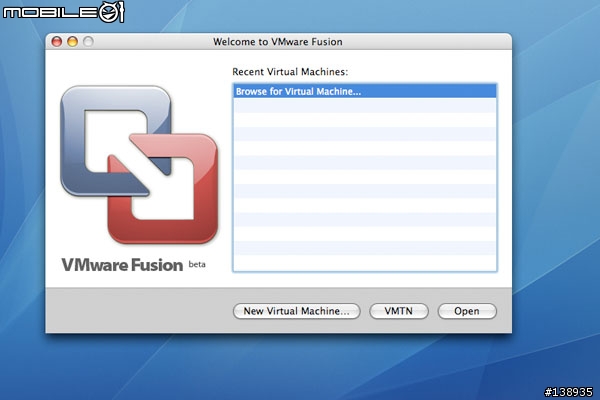The image size is (600, 400).
Task: Click the Open button
Action: [x=467, y=311]
